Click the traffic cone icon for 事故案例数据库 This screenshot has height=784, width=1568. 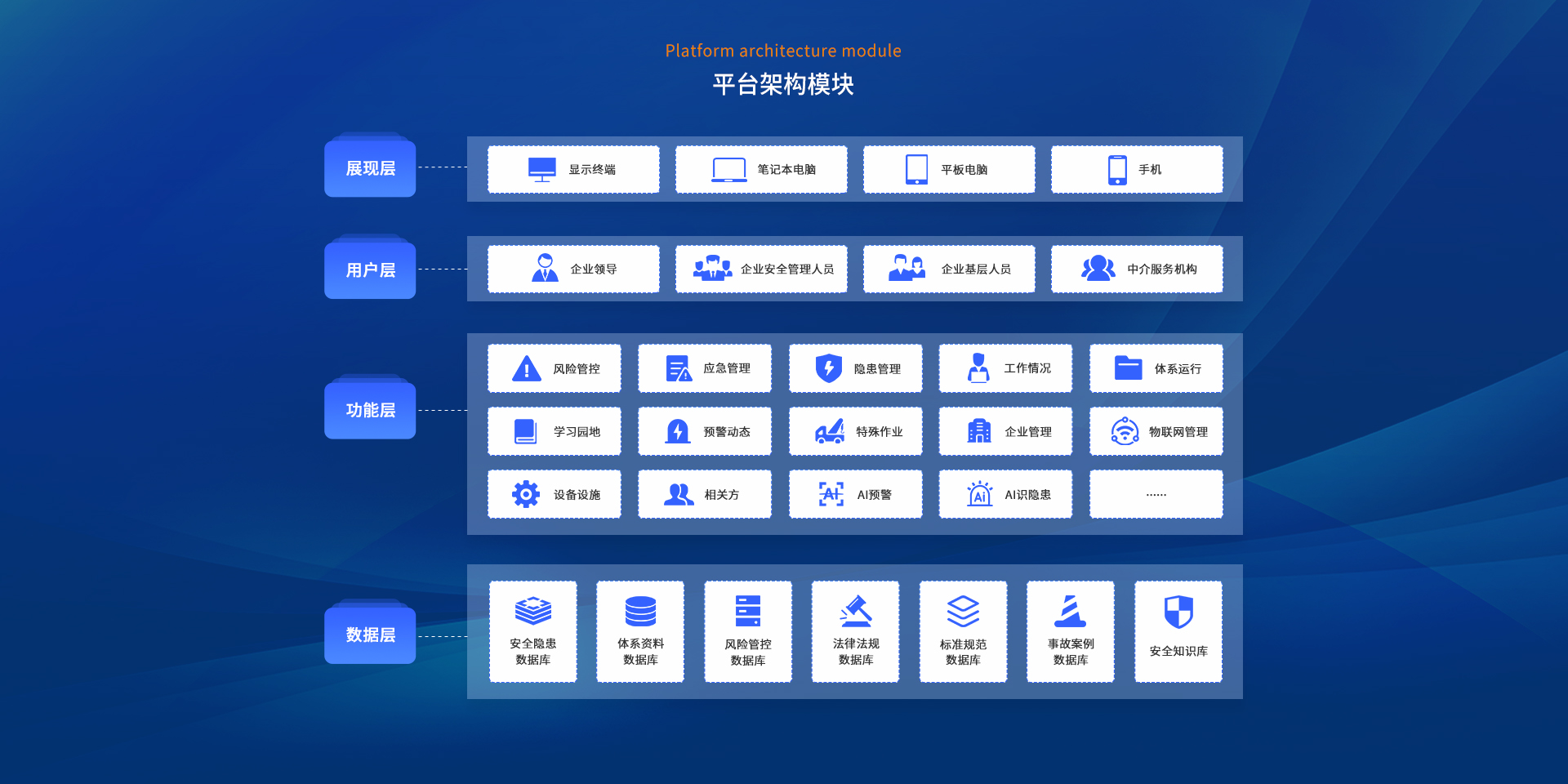(x=1070, y=611)
